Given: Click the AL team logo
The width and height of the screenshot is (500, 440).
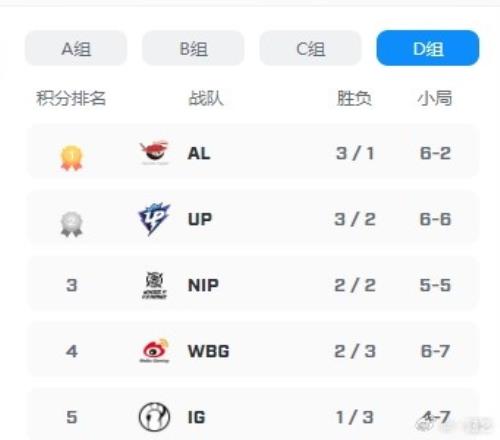Looking at the screenshot, I should [x=154, y=153].
